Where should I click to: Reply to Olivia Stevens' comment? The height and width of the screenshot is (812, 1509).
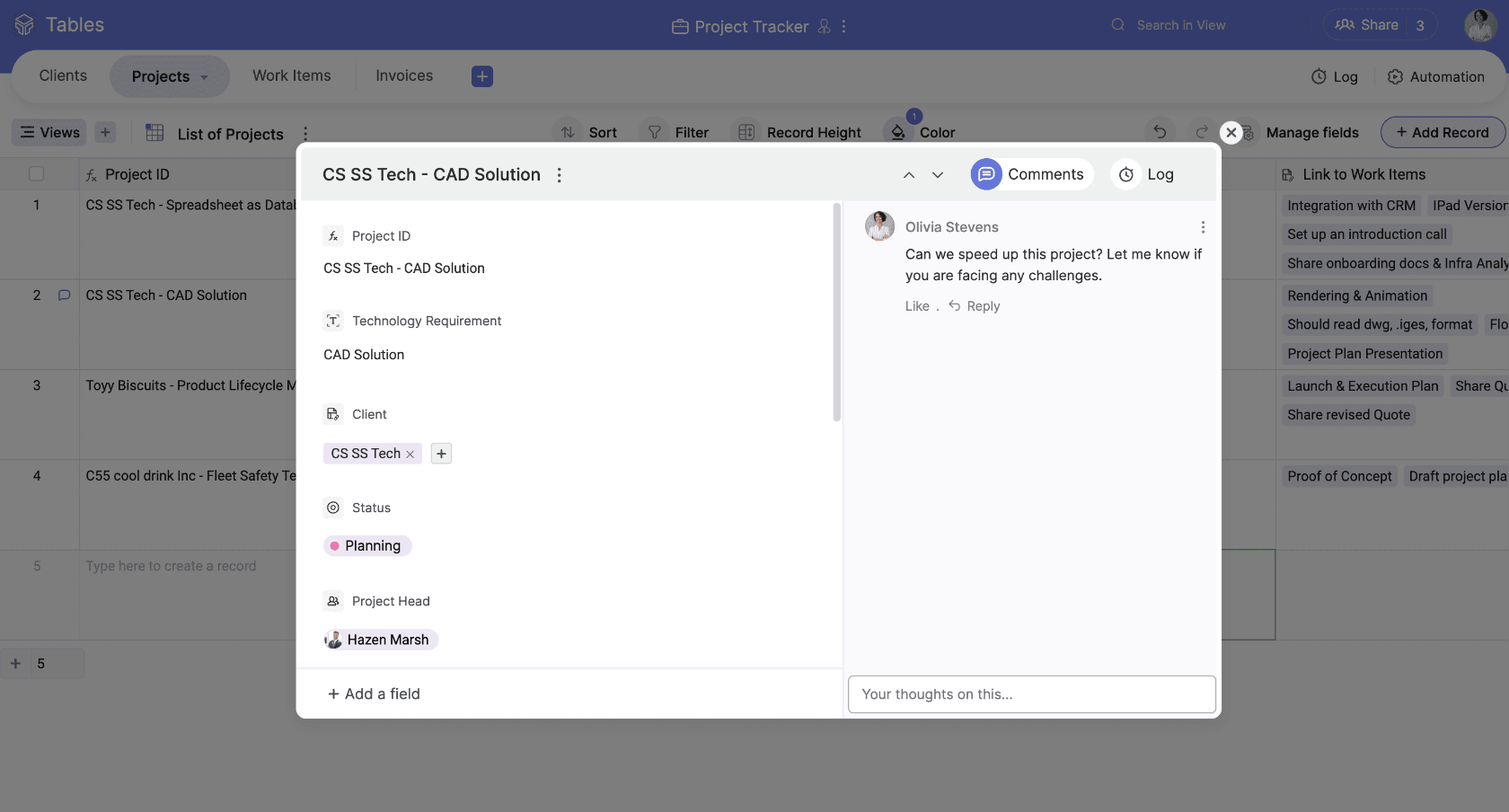(975, 306)
